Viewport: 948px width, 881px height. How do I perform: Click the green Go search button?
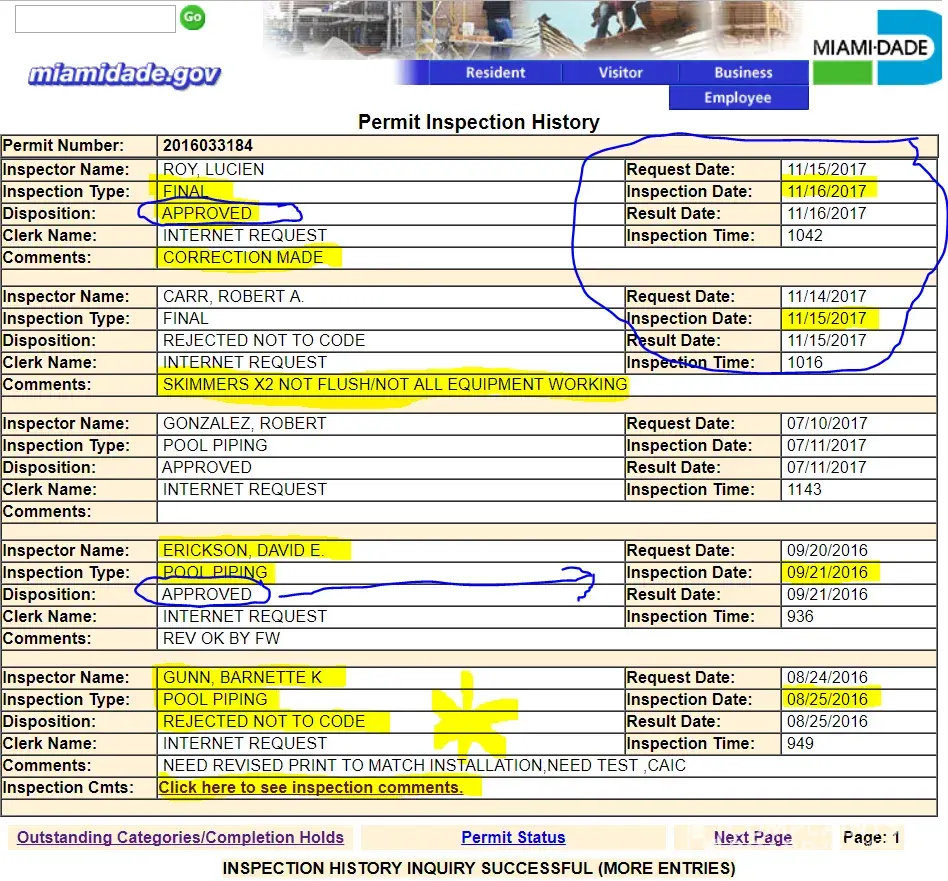coord(192,17)
